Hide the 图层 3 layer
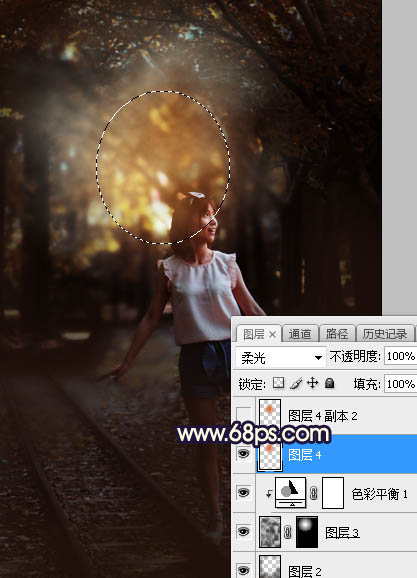This screenshot has height=578, width=417. pyautogui.click(x=243, y=532)
